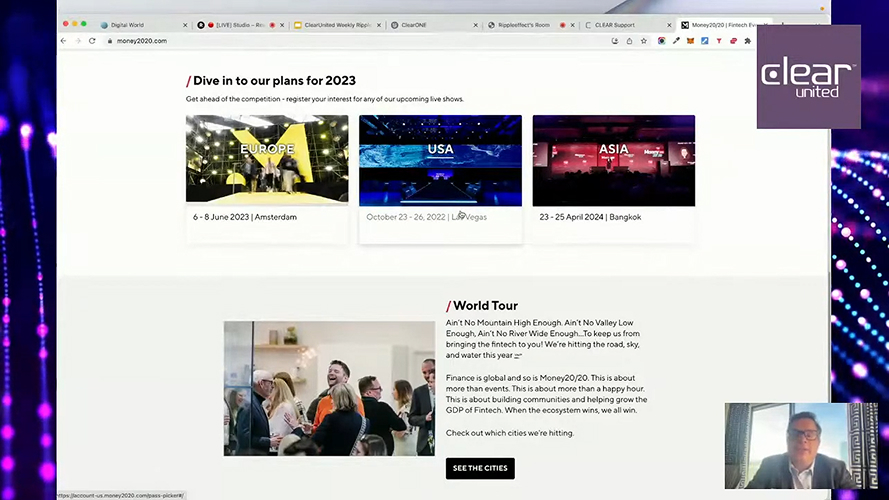This screenshot has height=500, width=889.
Task: Open the Extensions puzzle piece menu
Action: point(748,41)
